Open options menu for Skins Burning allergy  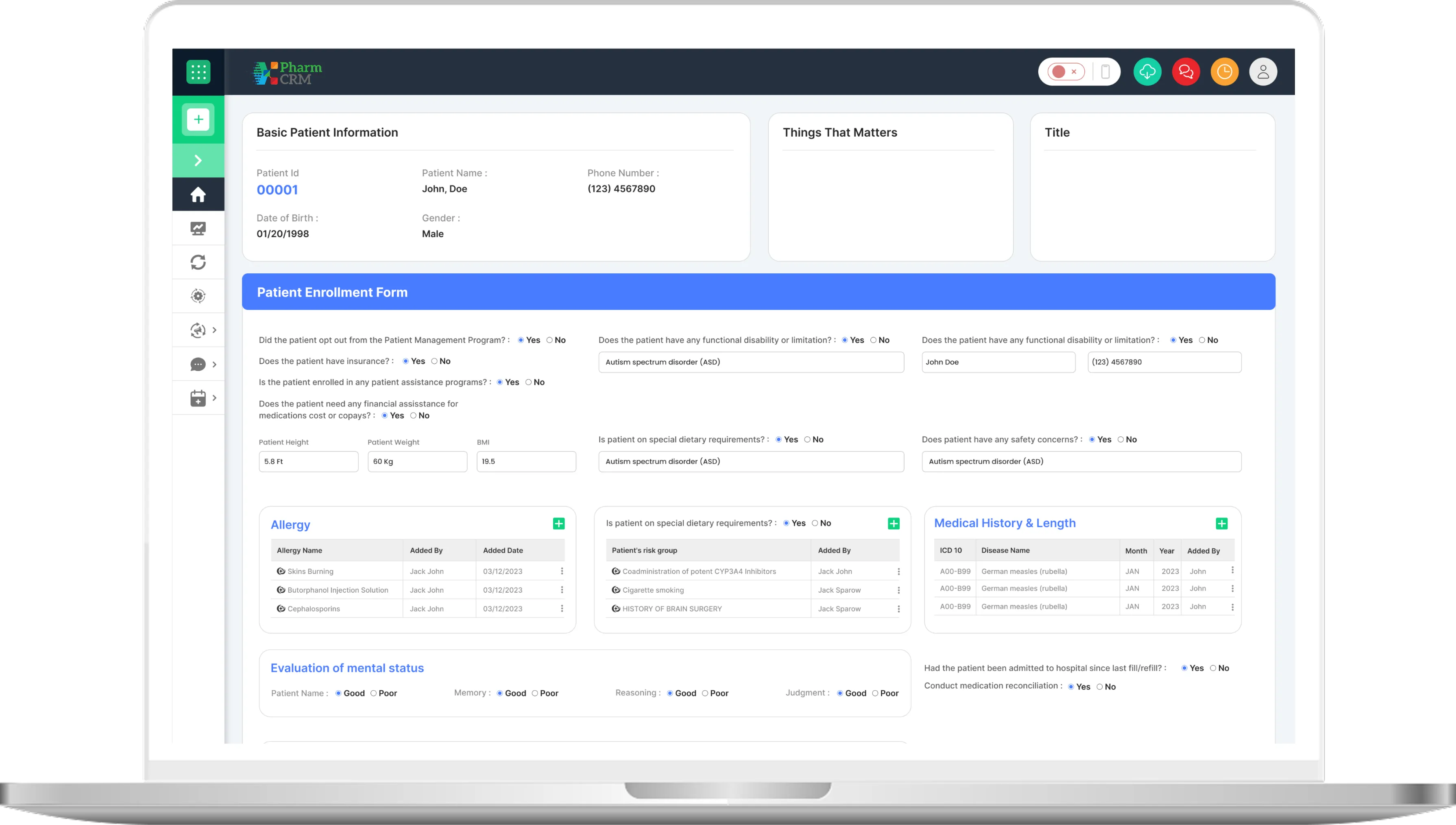pos(561,571)
